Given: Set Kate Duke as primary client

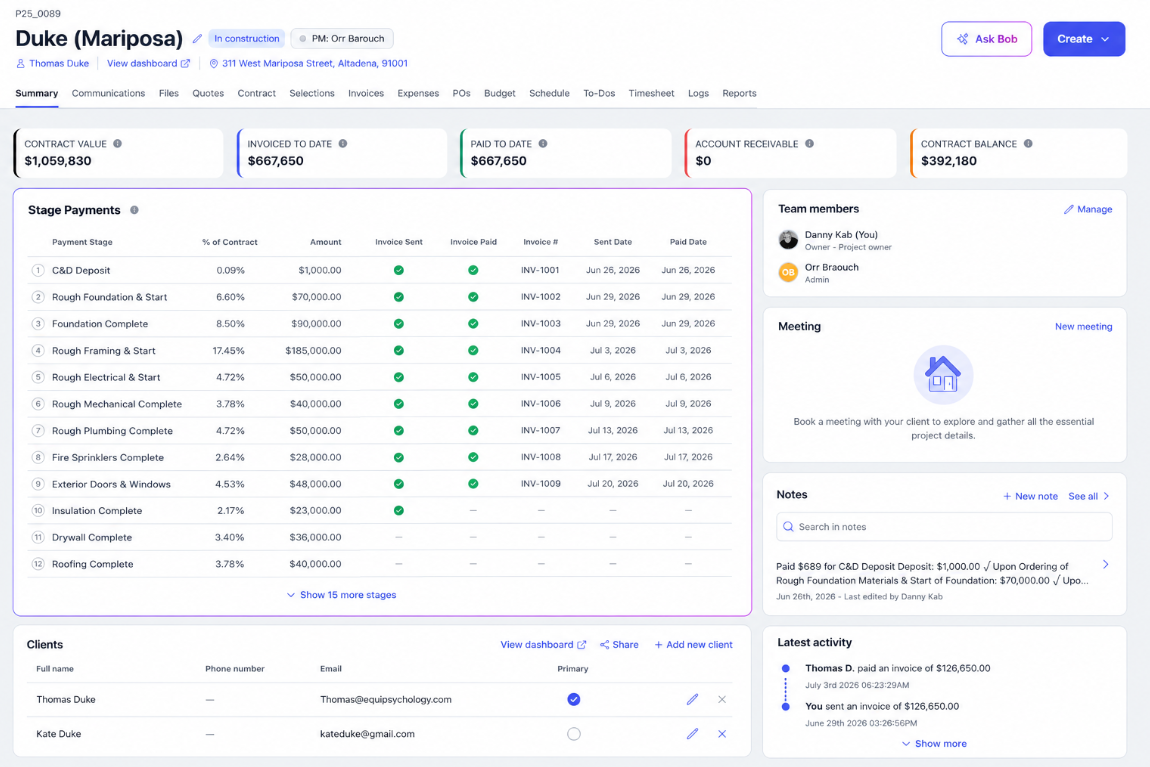Looking at the screenshot, I should (574, 733).
